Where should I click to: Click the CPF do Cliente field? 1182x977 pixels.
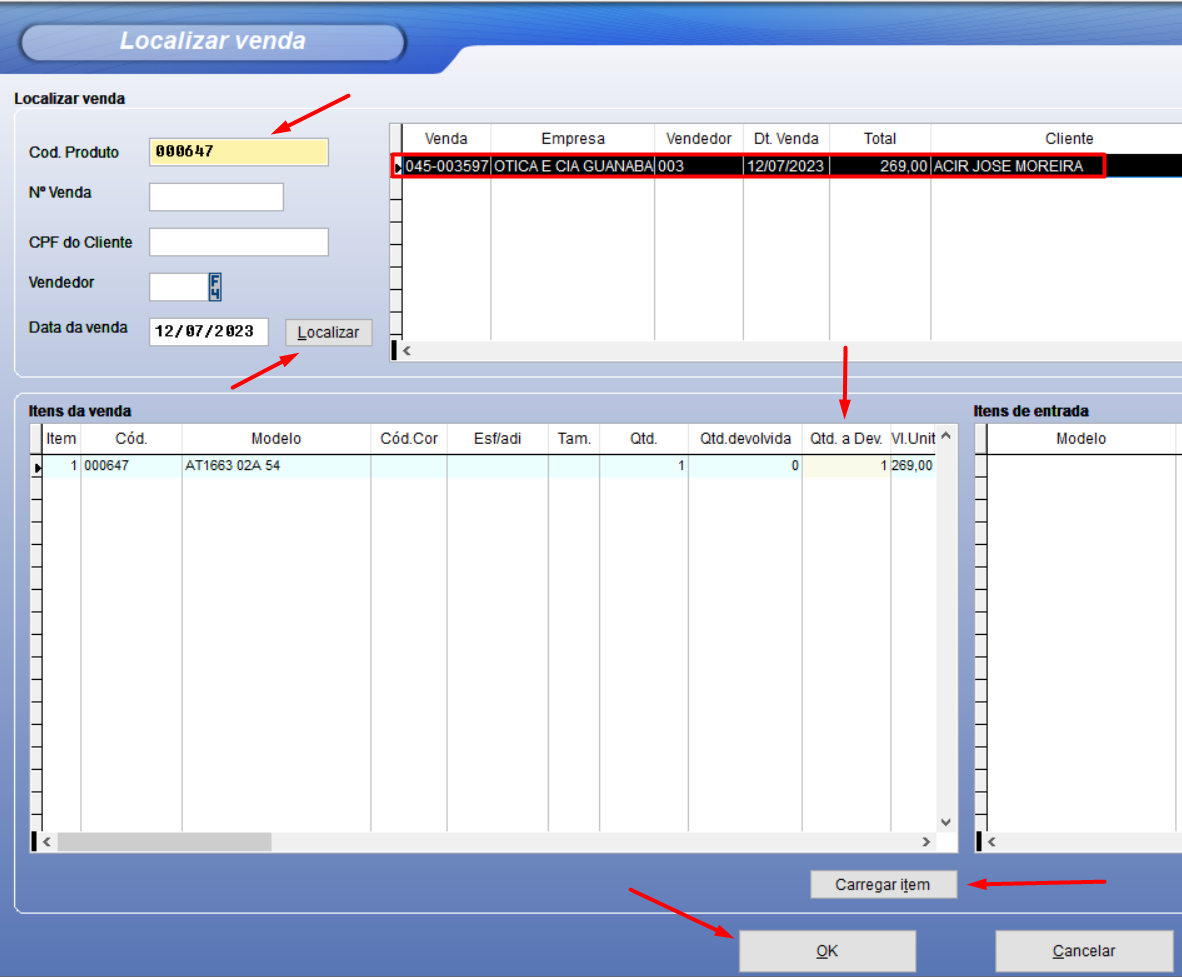(238, 242)
